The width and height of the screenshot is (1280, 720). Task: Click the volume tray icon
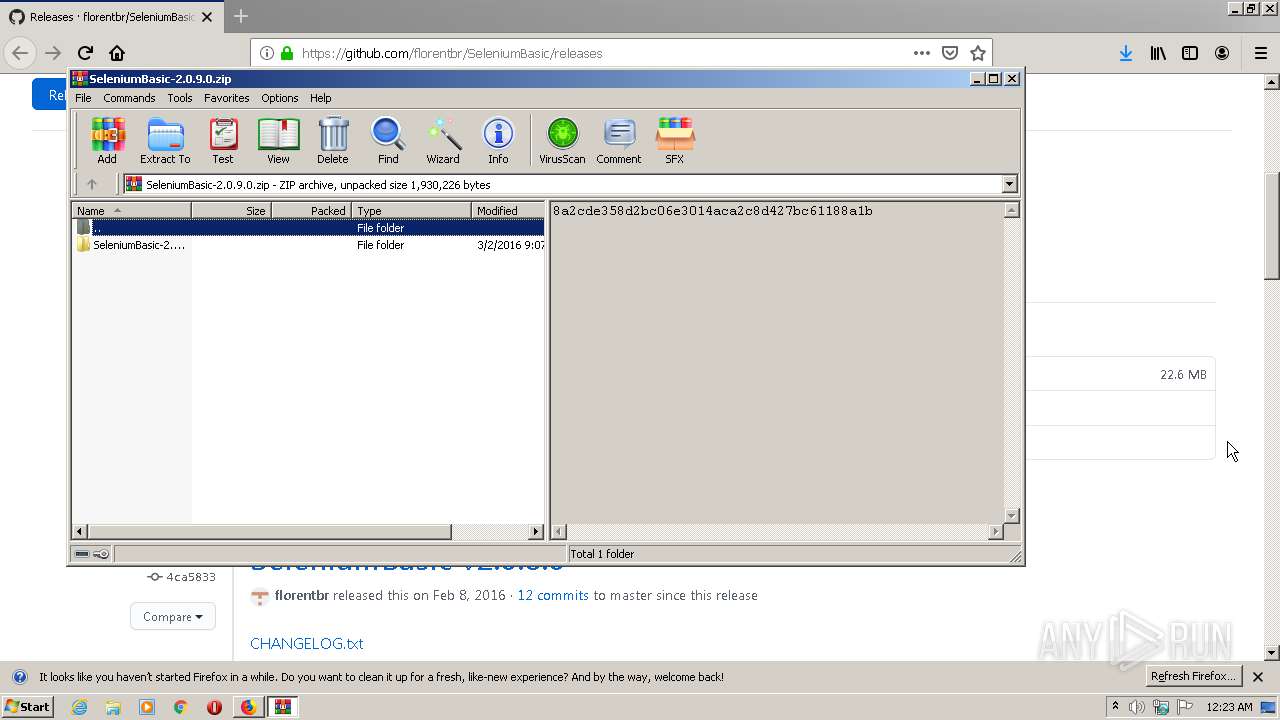[1137, 707]
